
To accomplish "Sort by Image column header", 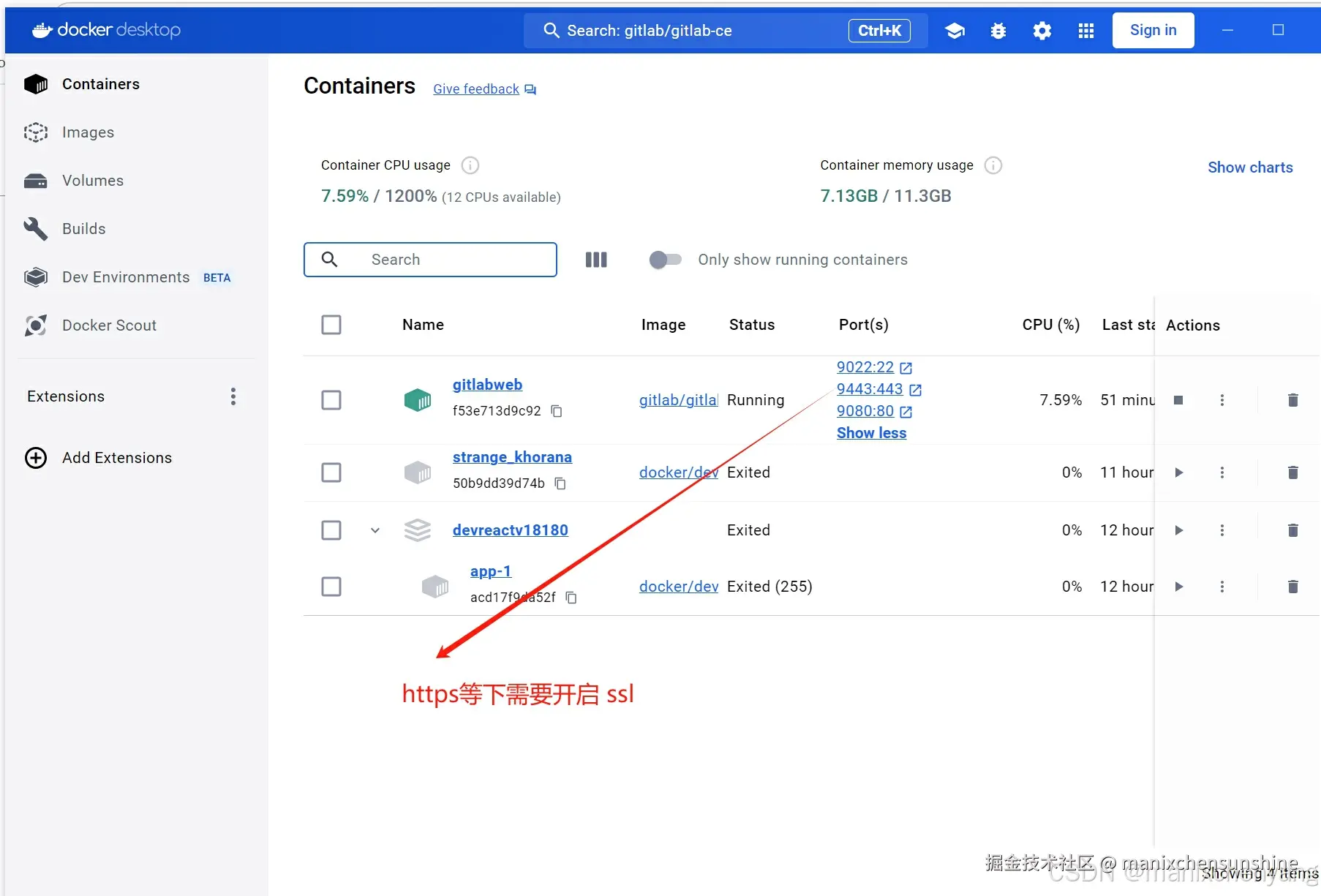I will pyautogui.click(x=663, y=325).
